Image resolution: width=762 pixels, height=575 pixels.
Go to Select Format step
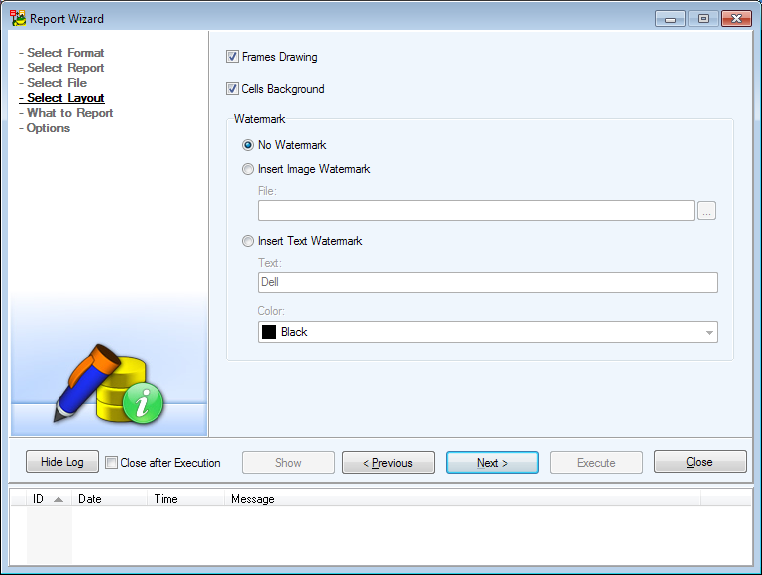(62, 52)
